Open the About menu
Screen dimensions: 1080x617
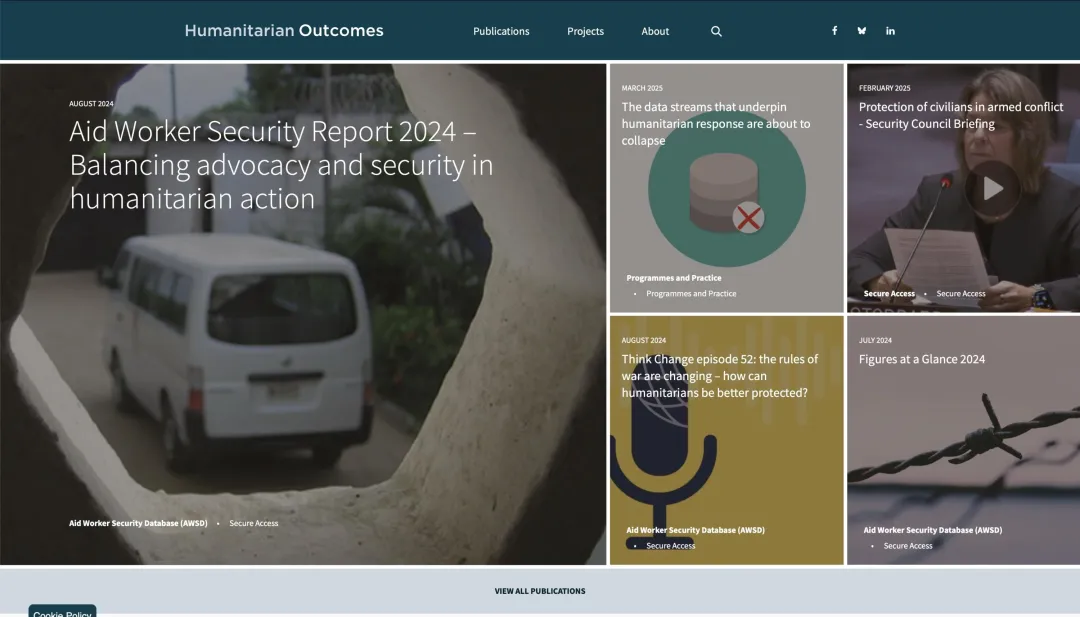pos(655,31)
